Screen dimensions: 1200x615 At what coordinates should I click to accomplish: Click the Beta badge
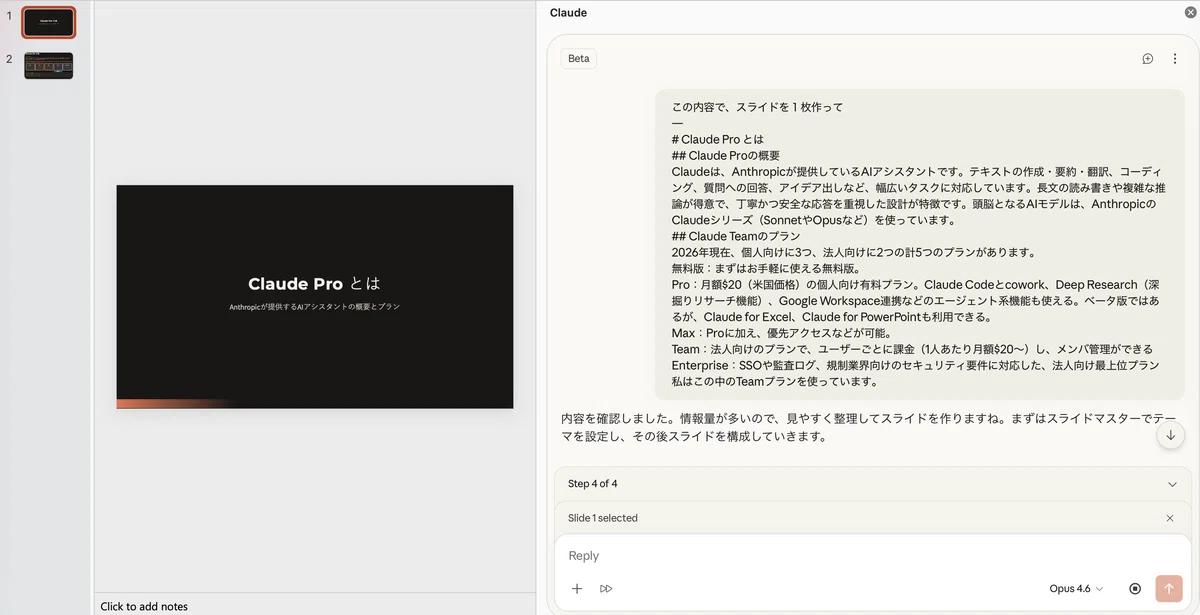point(579,59)
